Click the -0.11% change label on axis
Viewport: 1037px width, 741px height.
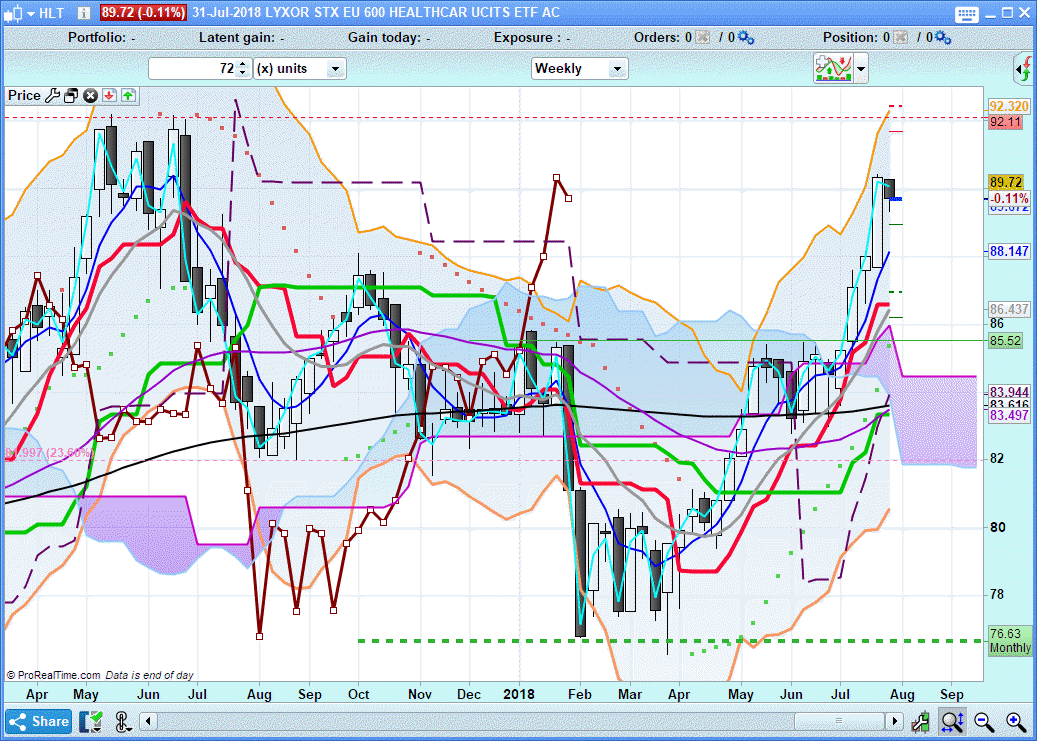(x=1010, y=198)
